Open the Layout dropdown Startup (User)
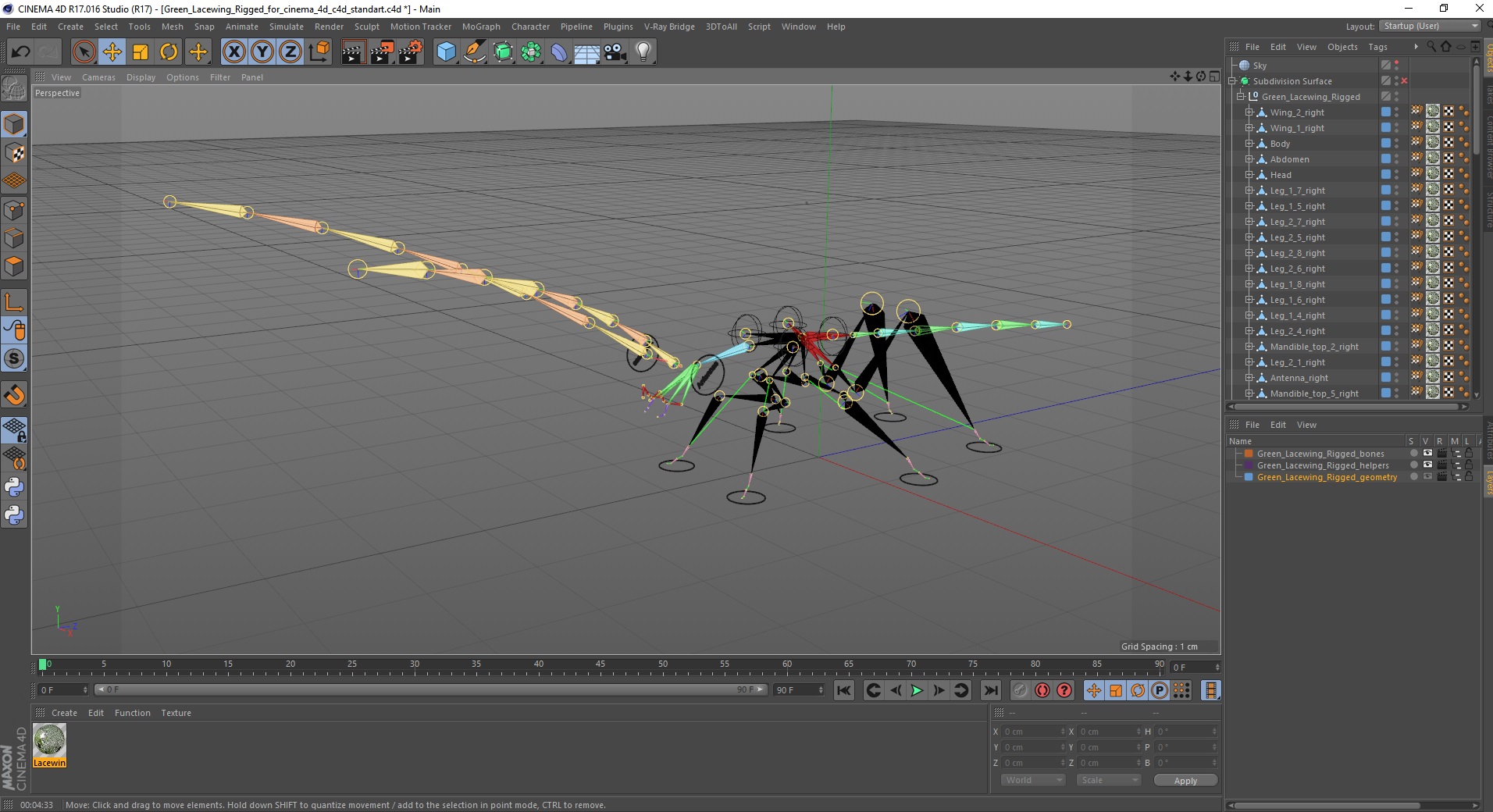 1429,26
